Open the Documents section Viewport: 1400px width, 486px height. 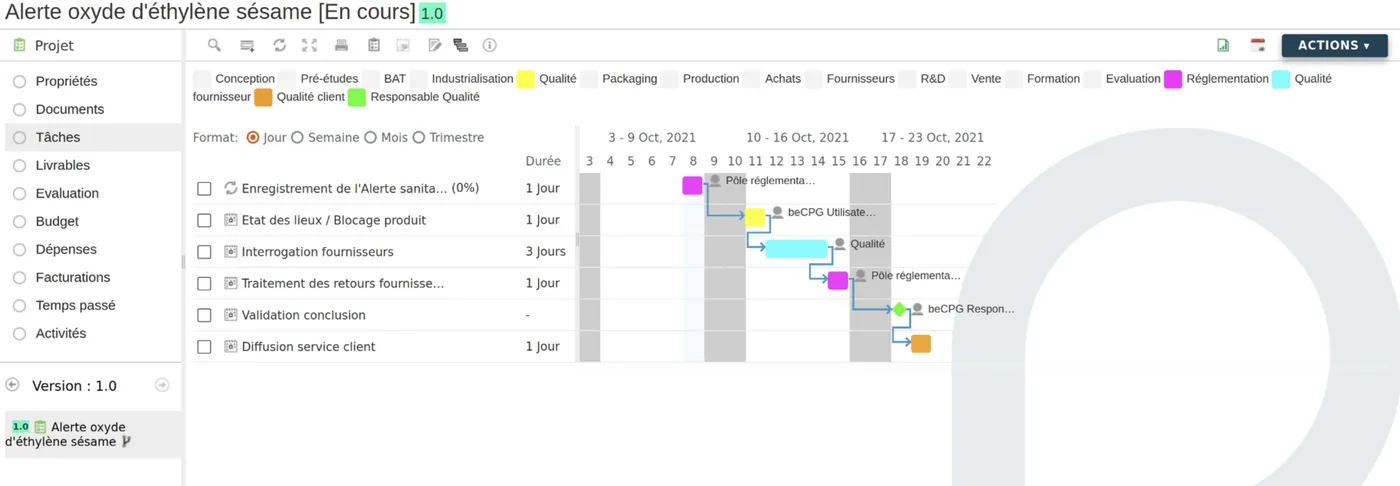[70, 109]
